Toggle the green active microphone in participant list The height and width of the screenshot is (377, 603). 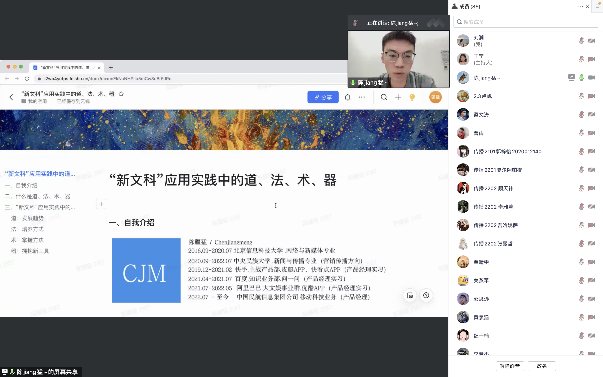coord(581,77)
